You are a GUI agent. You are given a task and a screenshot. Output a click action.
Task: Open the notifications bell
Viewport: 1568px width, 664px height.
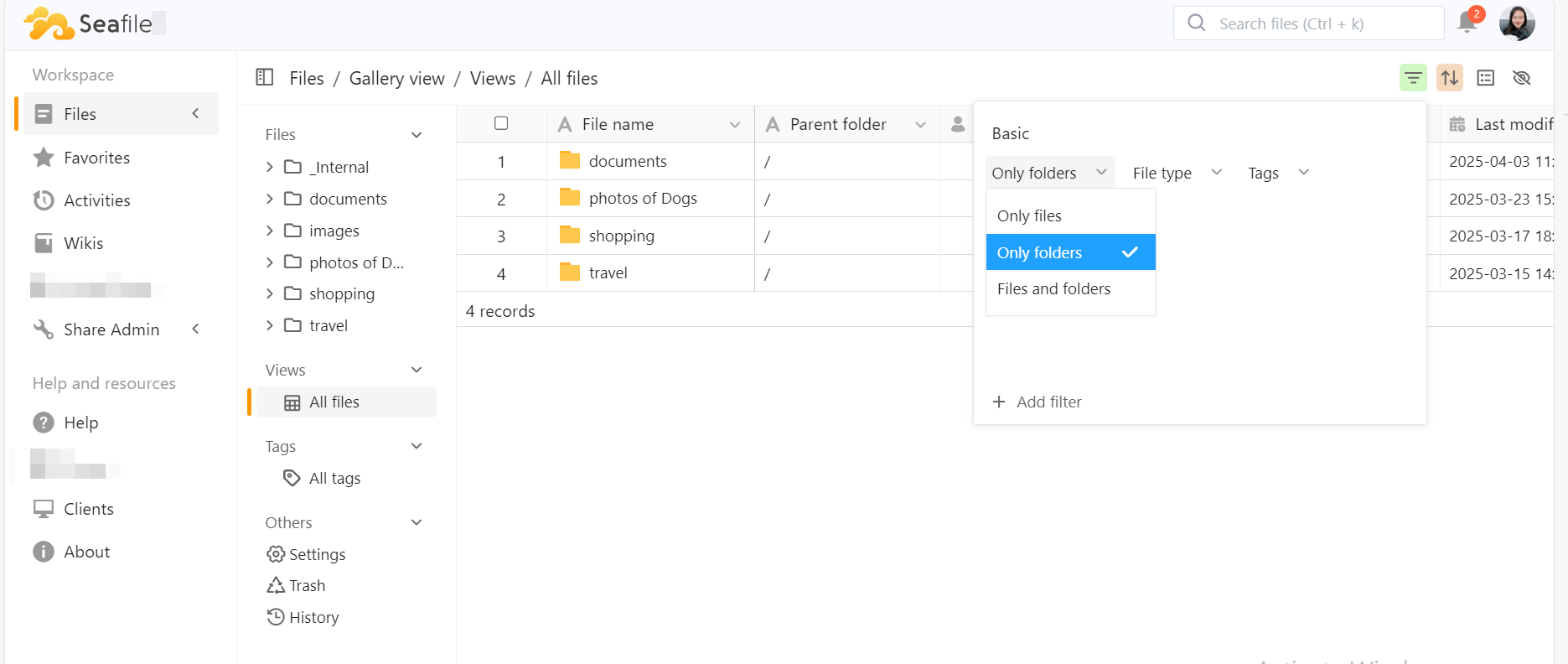coord(1467,22)
